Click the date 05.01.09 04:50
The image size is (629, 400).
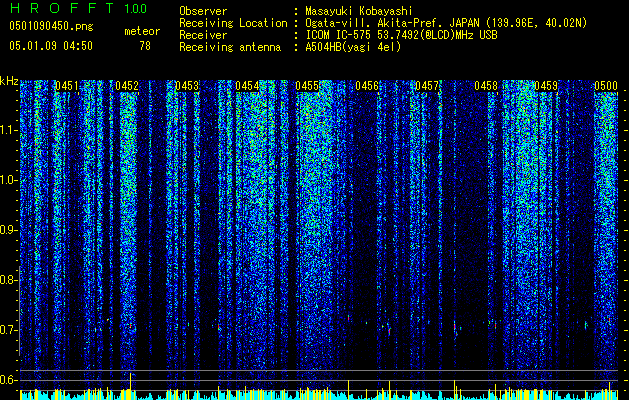[51, 46]
